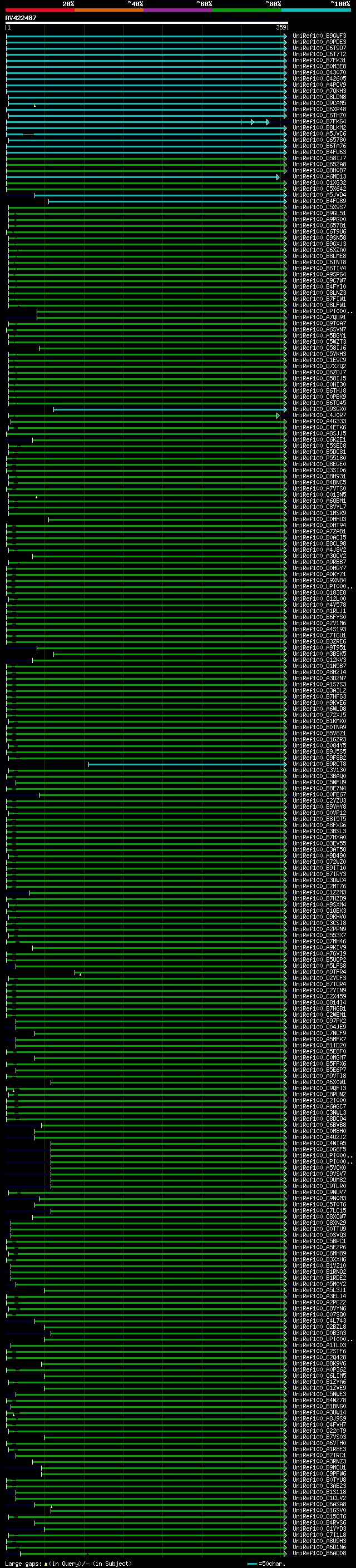Select the UniRef100_O65781 label
The width and height of the screenshot is (356, 1568).
(x=319, y=225)
